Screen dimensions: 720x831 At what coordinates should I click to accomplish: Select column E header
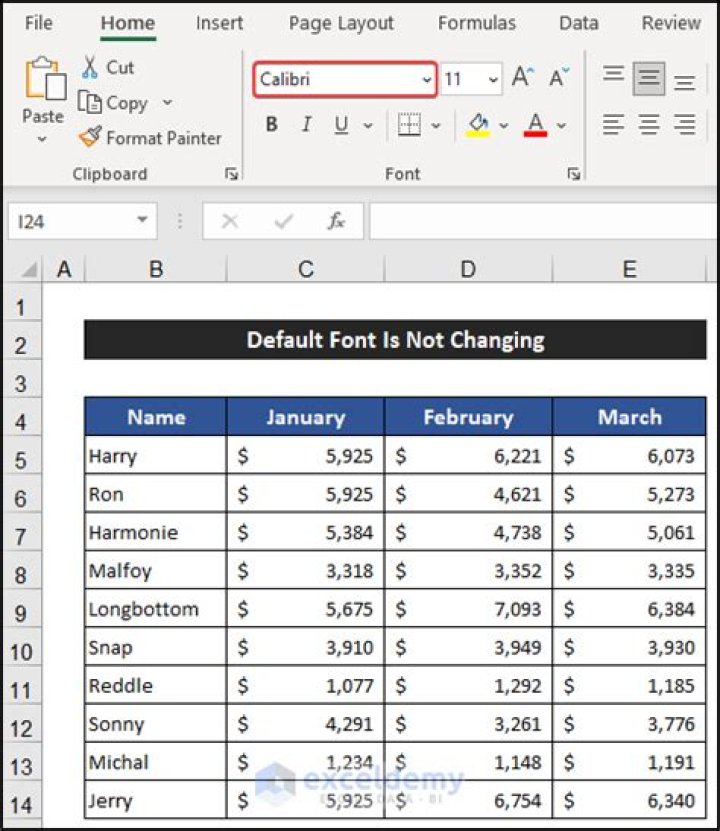click(629, 269)
